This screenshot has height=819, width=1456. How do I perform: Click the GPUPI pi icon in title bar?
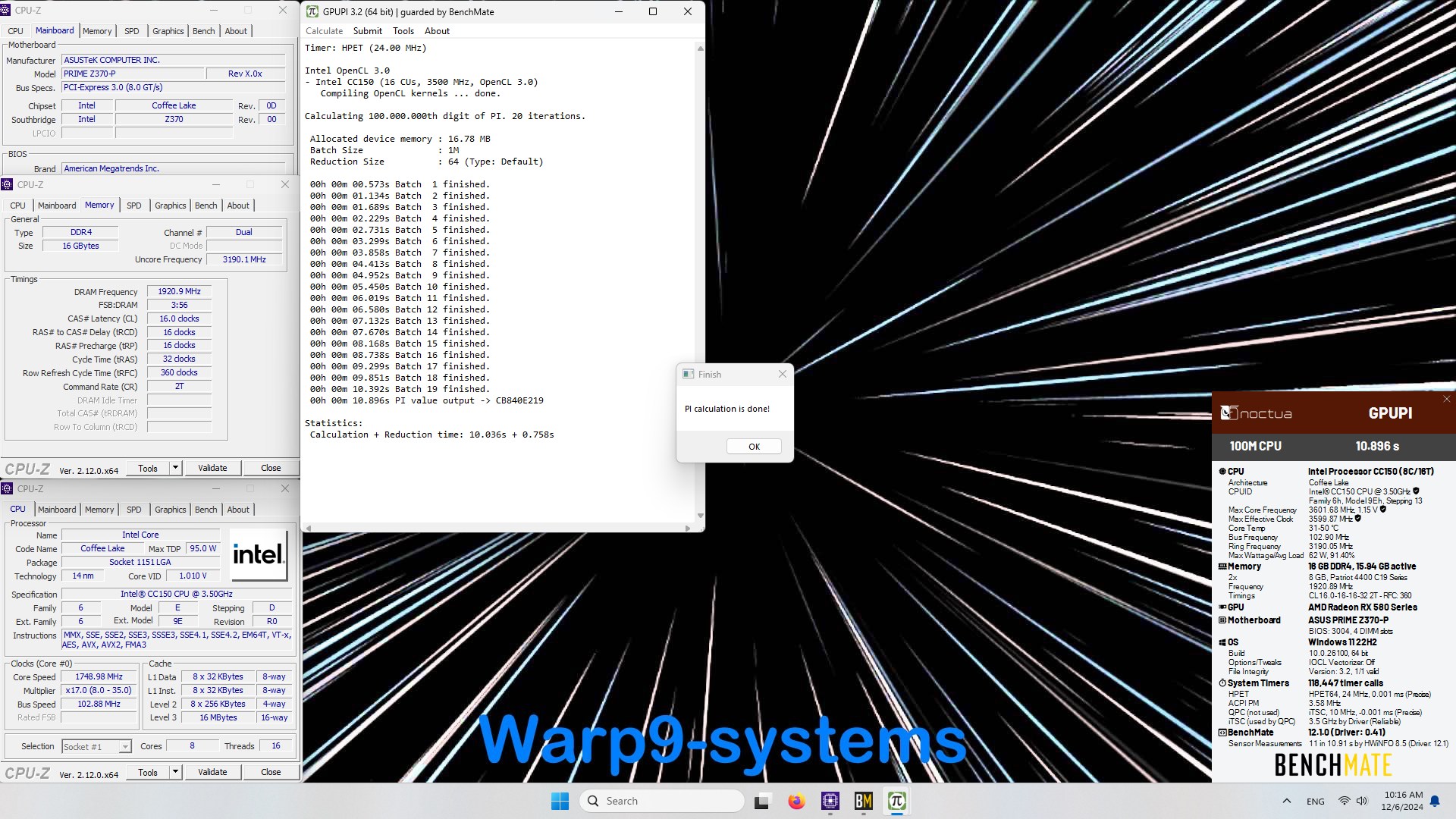coord(312,11)
